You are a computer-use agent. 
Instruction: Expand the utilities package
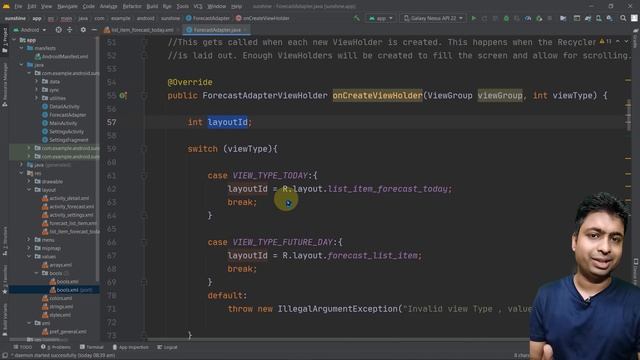(x=36, y=98)
